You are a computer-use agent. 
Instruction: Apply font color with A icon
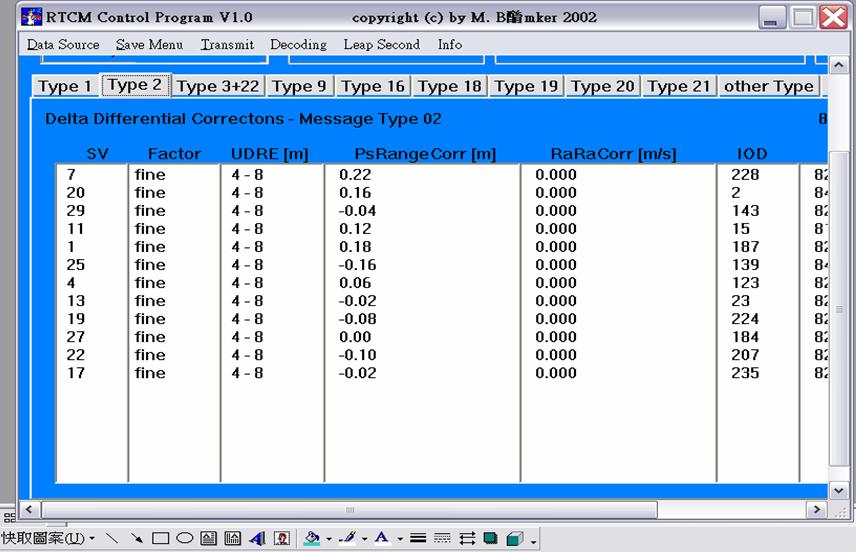pyautogui.click(x=382, y=539)
